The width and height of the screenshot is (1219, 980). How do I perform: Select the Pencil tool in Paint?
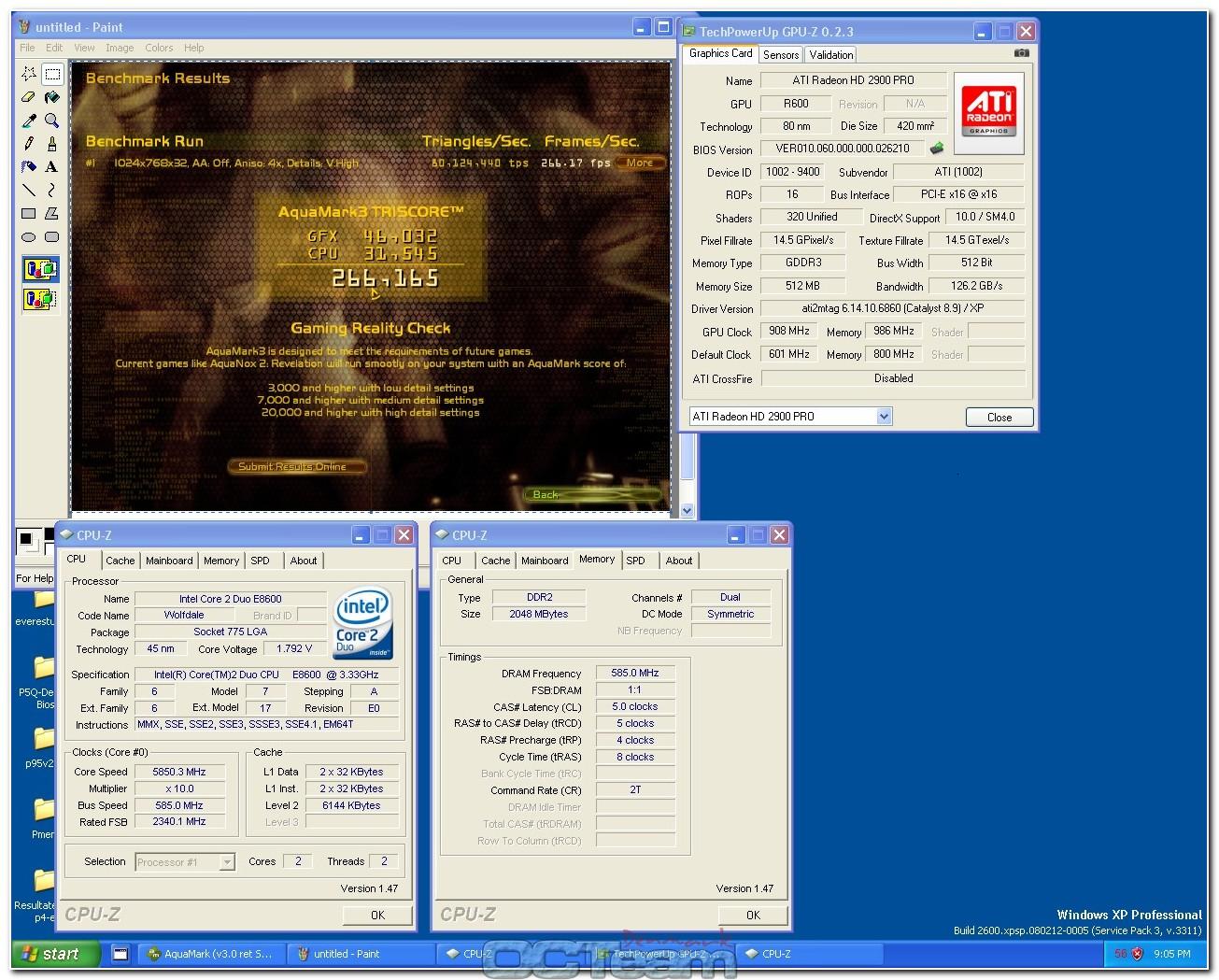point(29,144)
